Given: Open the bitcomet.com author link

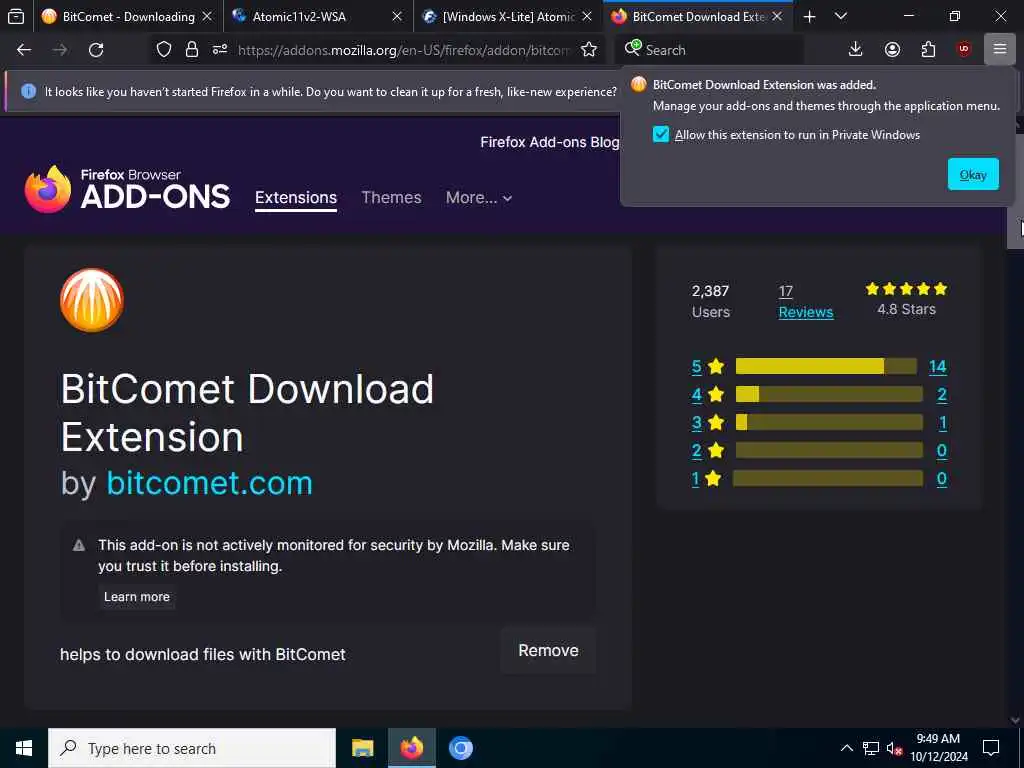Looking at the screenshot, I should coord(210,483).
